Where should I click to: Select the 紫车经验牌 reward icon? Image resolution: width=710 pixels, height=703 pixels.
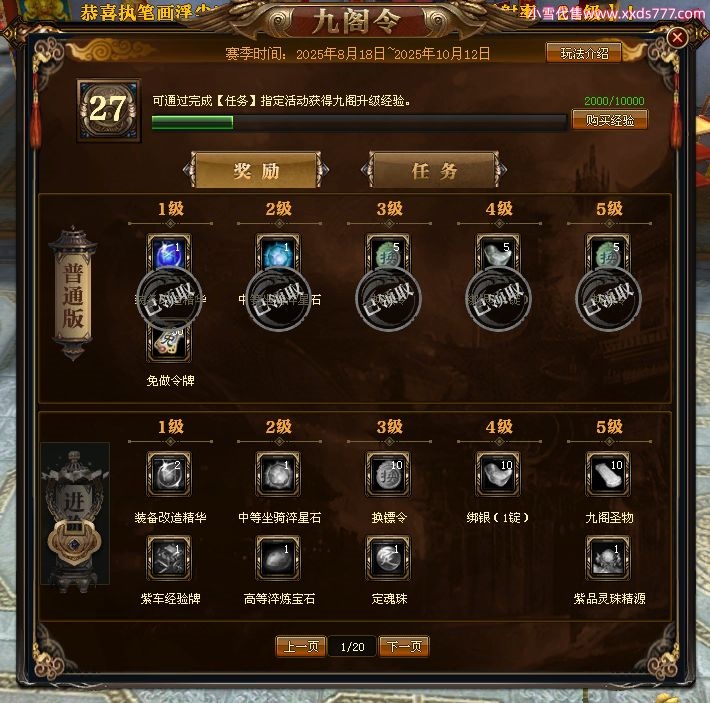pos(169,558)
